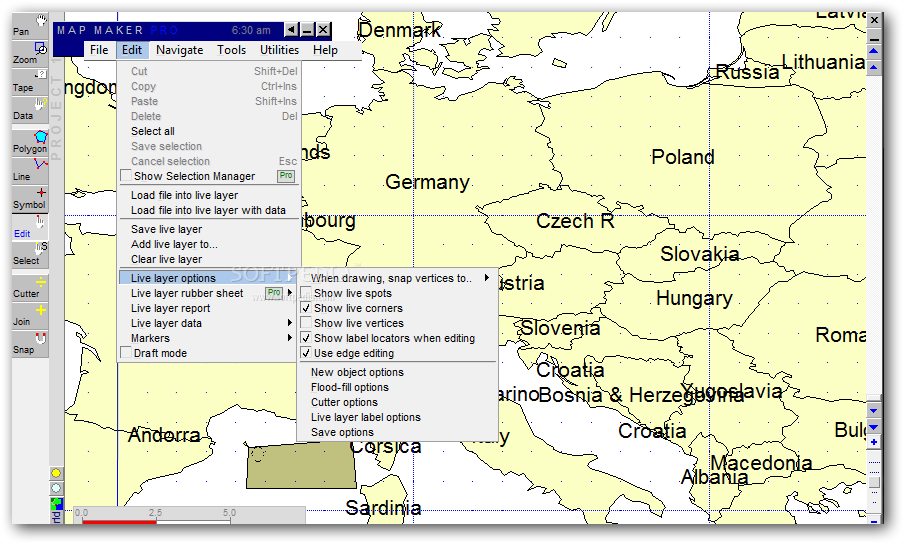Click the scroll thumb at right edge bottom

(x=874, y=482)
